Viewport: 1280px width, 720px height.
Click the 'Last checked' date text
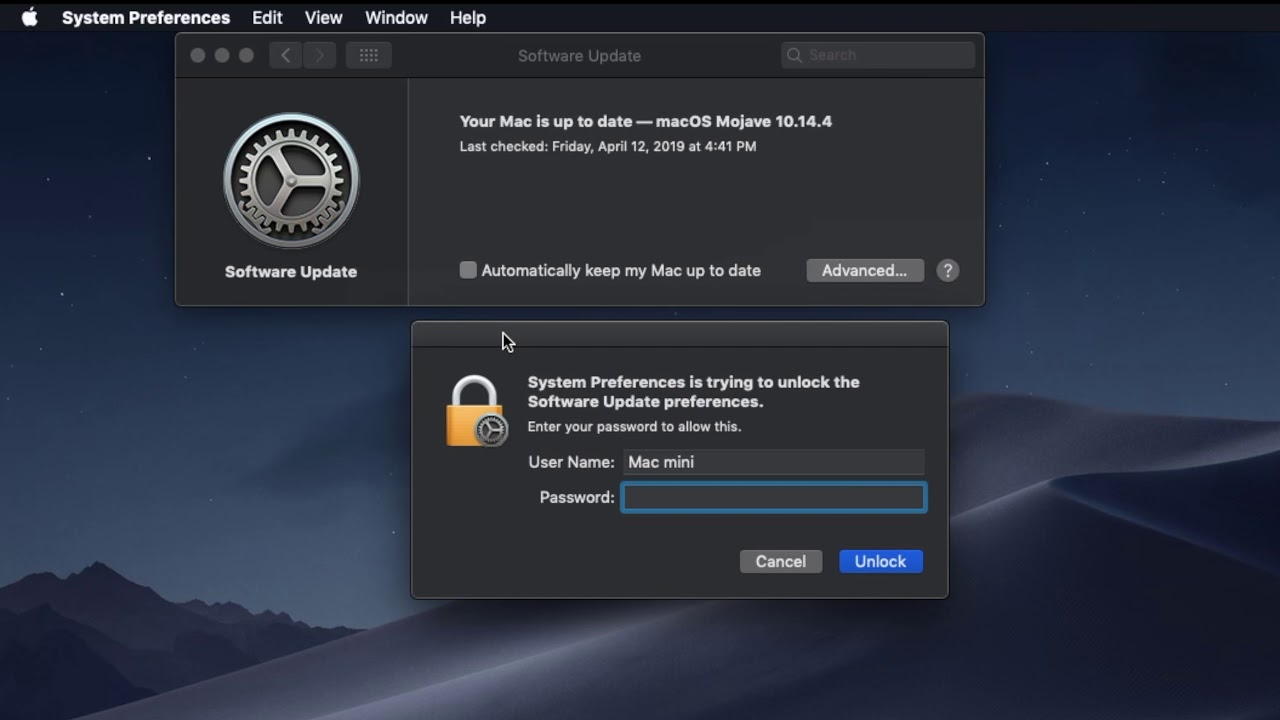tap(608, 146)
